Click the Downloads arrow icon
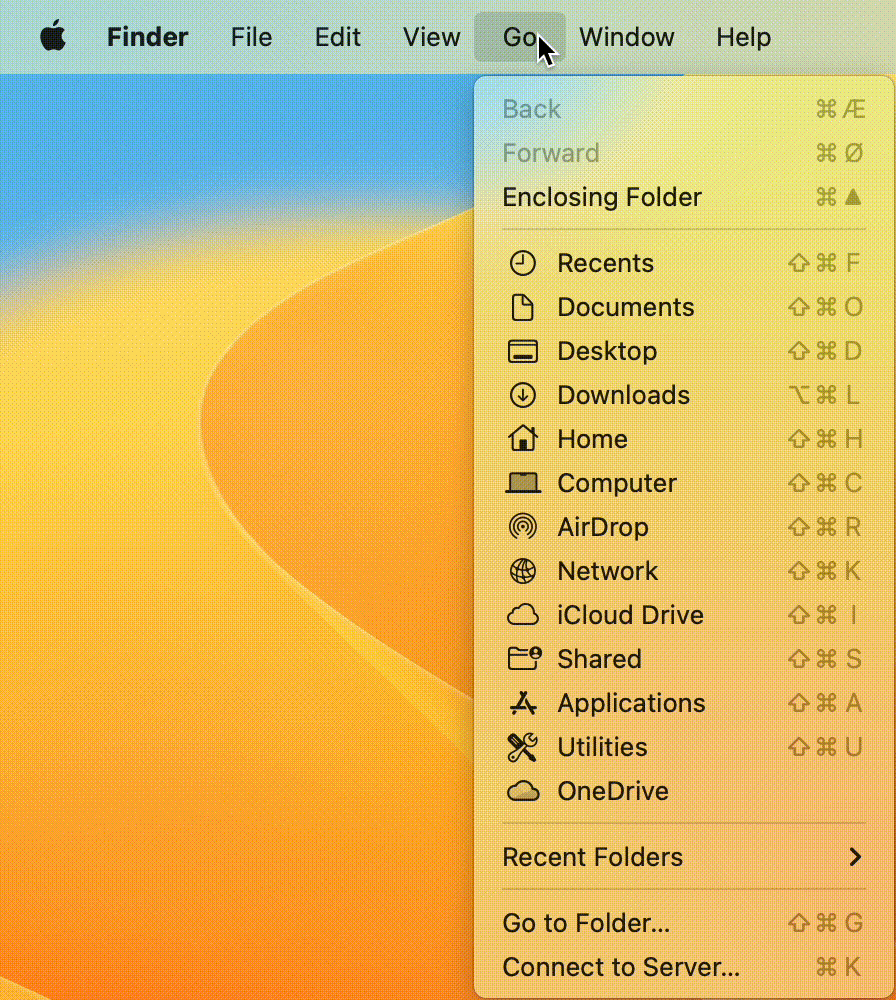Image resolution: width=896 pixels, height=1000 pixels. coord(522,395)
